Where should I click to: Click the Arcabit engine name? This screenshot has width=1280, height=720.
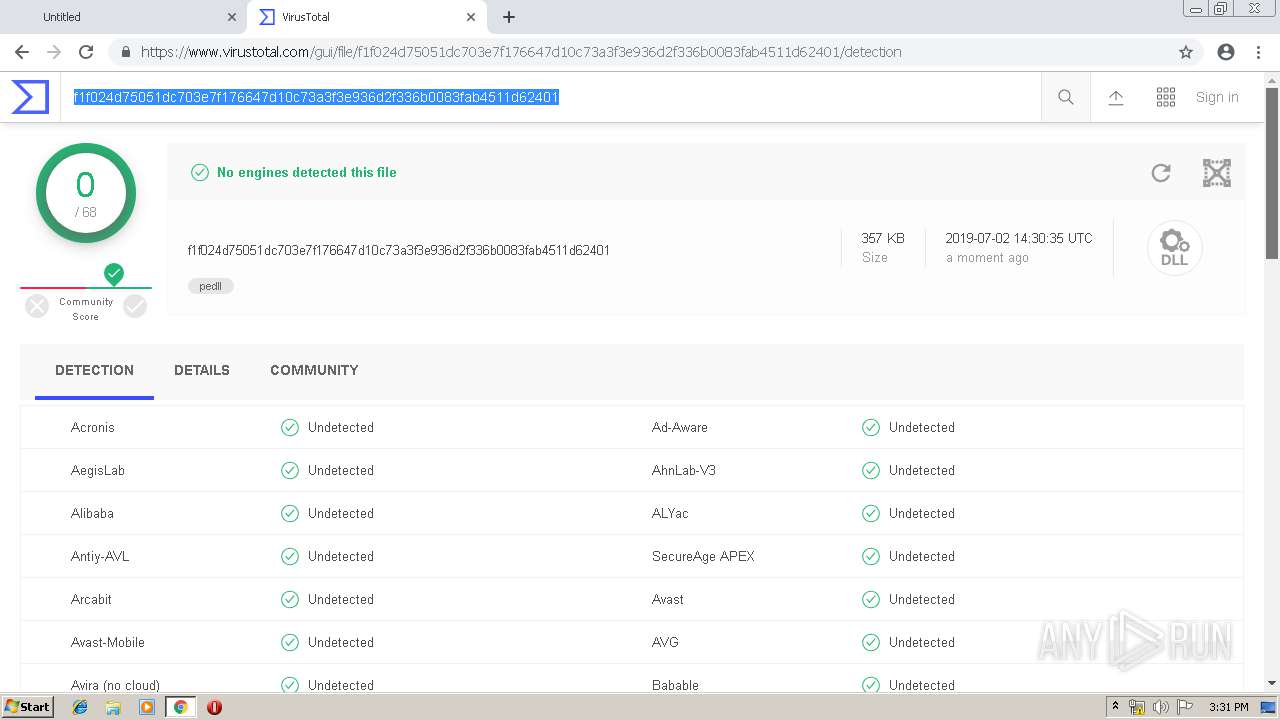click(91, 599)
